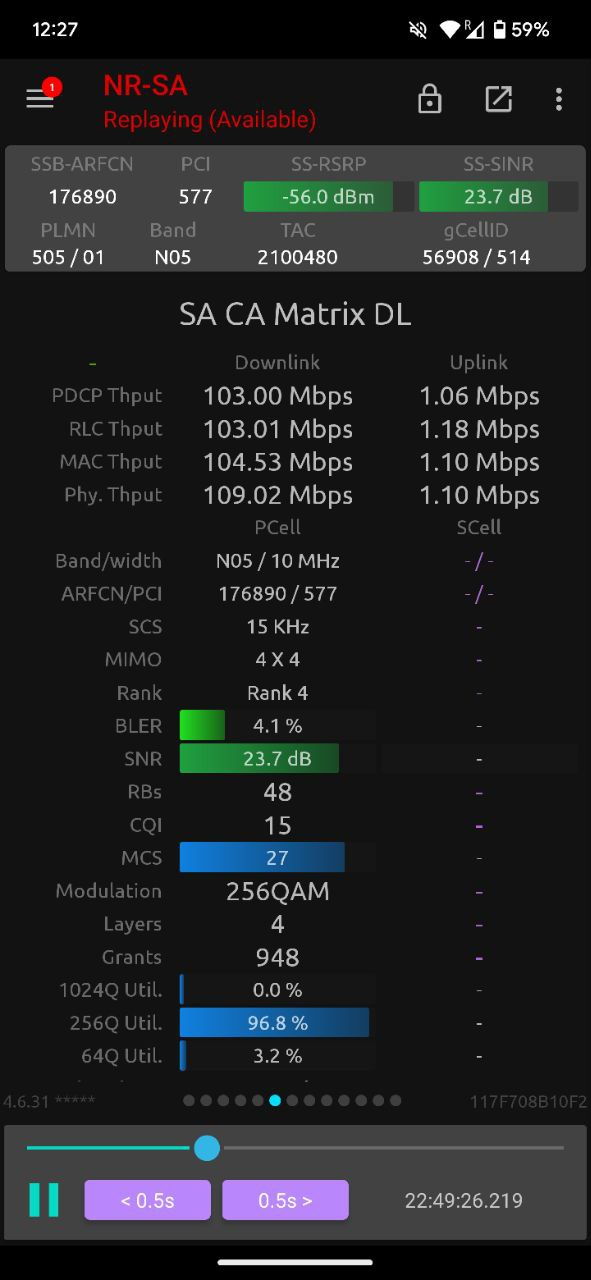591x1280 pixels.
Task: Select the first page indicator dot
Action: [189, 1100]
